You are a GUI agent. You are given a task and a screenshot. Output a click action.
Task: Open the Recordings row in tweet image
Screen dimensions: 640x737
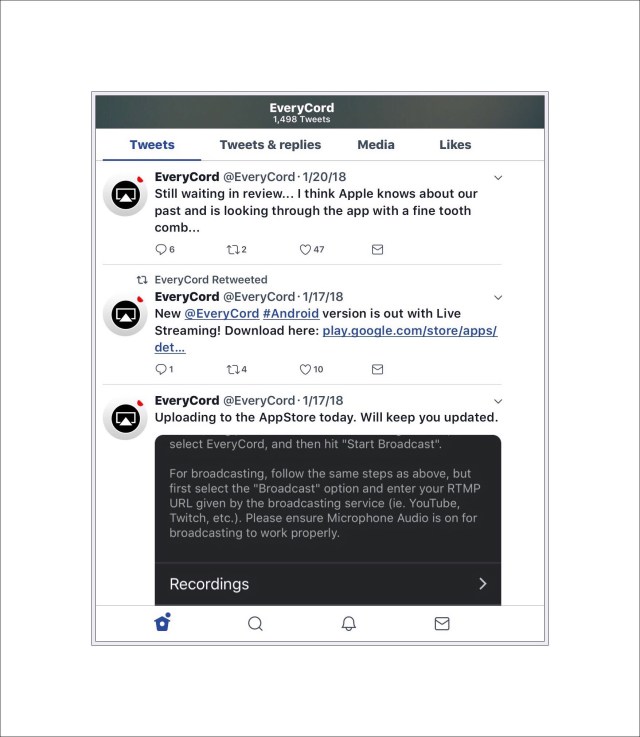[328, 584]
